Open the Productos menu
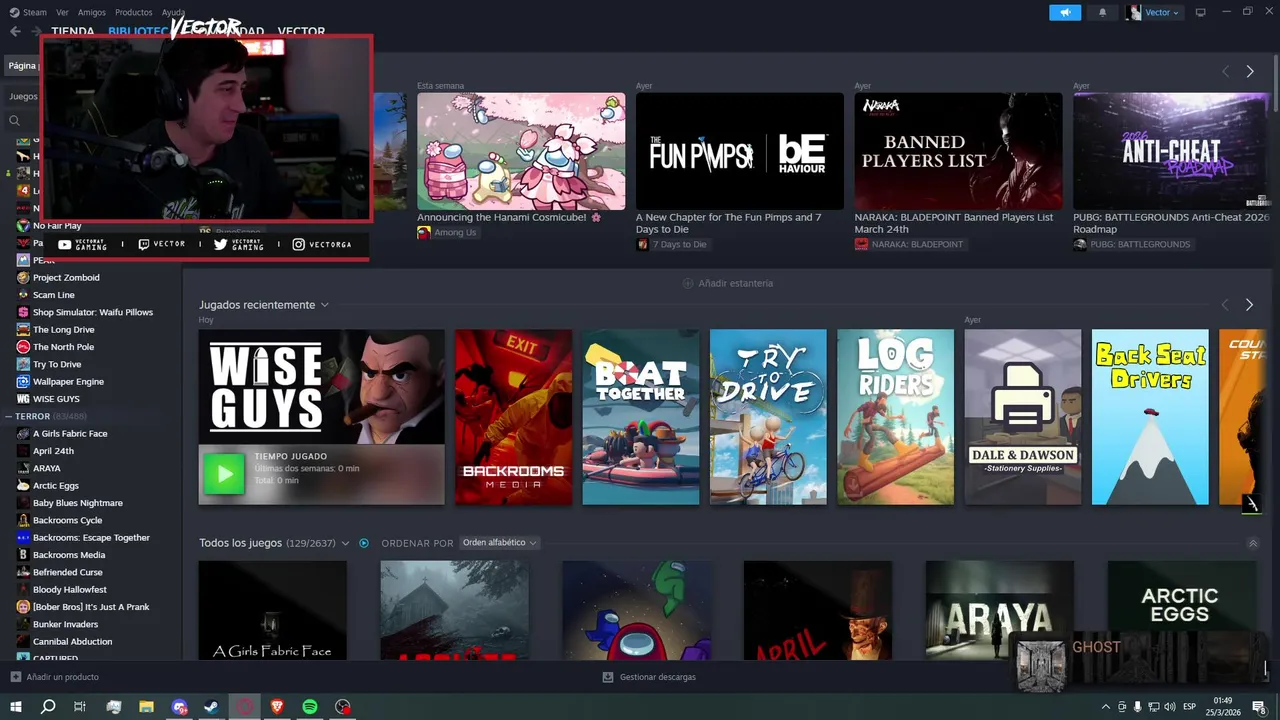Screen dimensions: 1280x720 [x=134, y=12]
